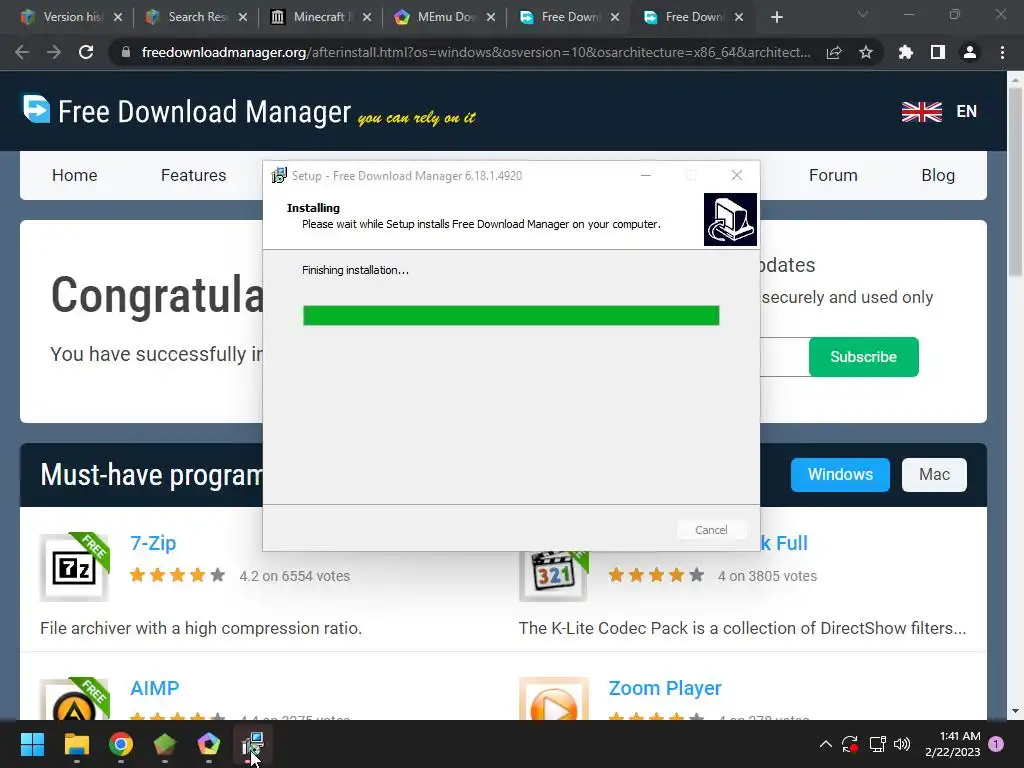Click the setup installer taskbar icon
Viewport: 1024px width, 768px height.
(x=252, y=744)
